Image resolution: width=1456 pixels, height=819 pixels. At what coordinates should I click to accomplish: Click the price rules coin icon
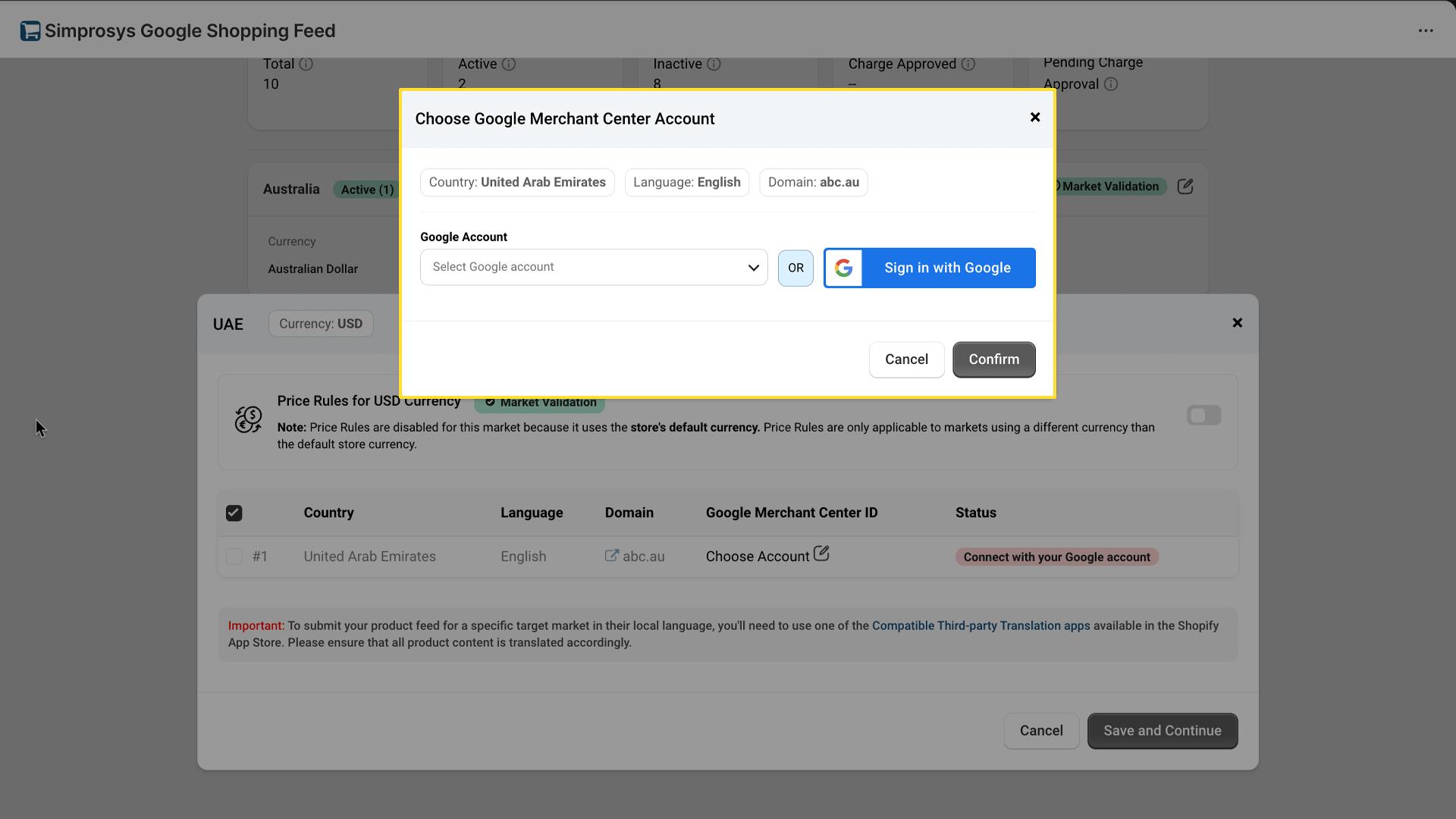point(247,418)
